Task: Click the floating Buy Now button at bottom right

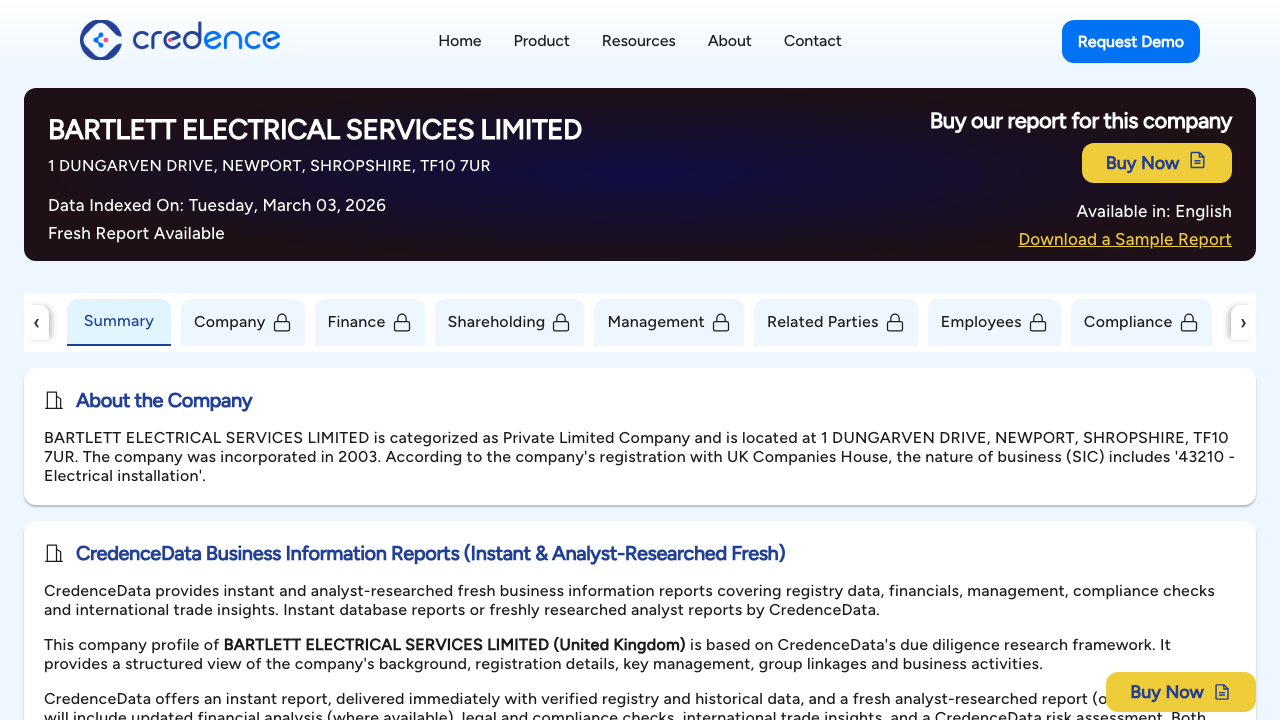Action: [x=1180, y=691]
